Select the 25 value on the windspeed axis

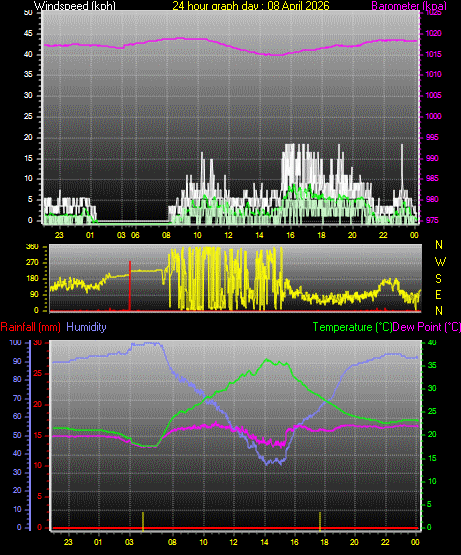28,116
